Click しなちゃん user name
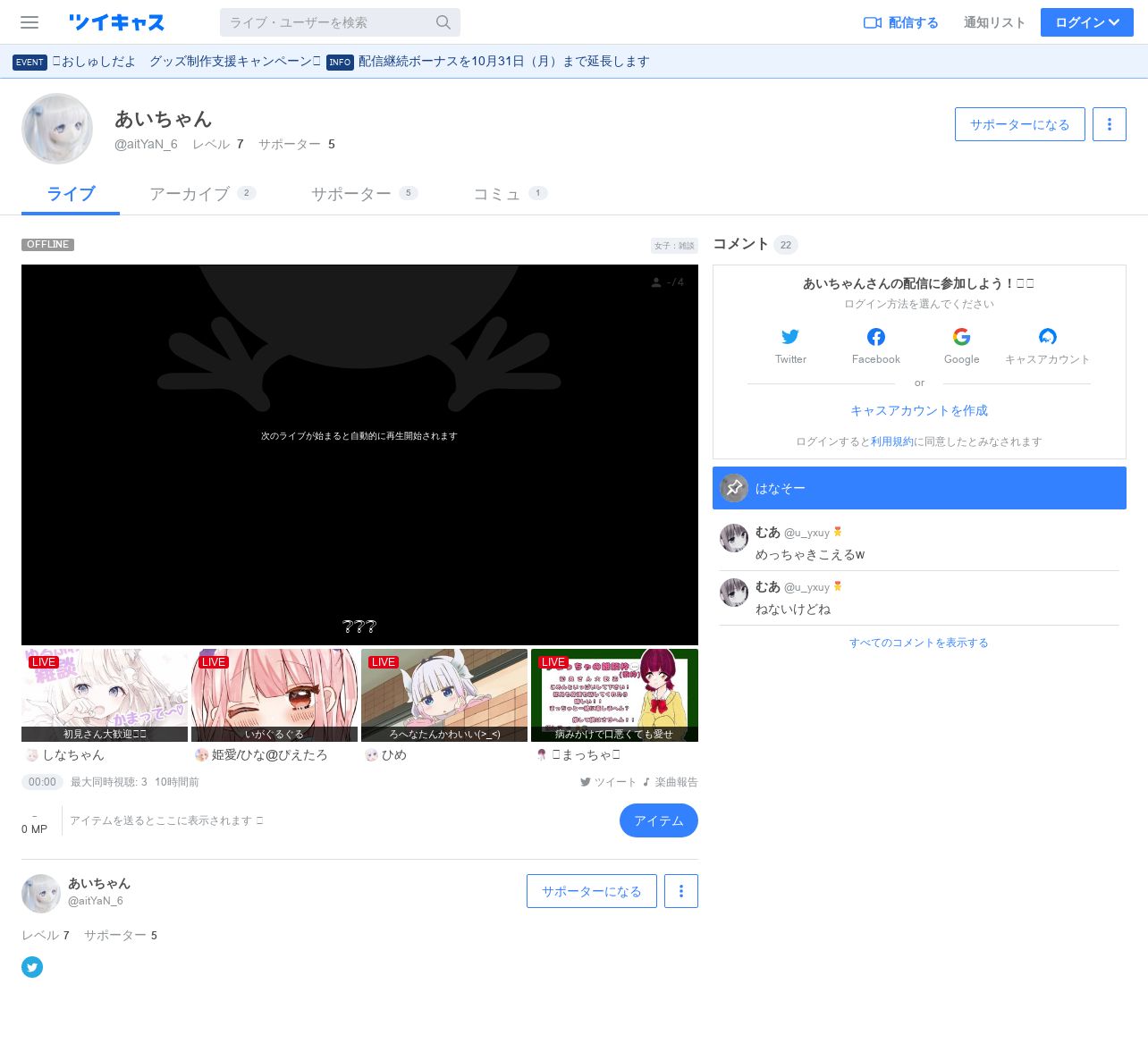The height and width of the screenshot is (1043, 1148). (x=73, y=755)
